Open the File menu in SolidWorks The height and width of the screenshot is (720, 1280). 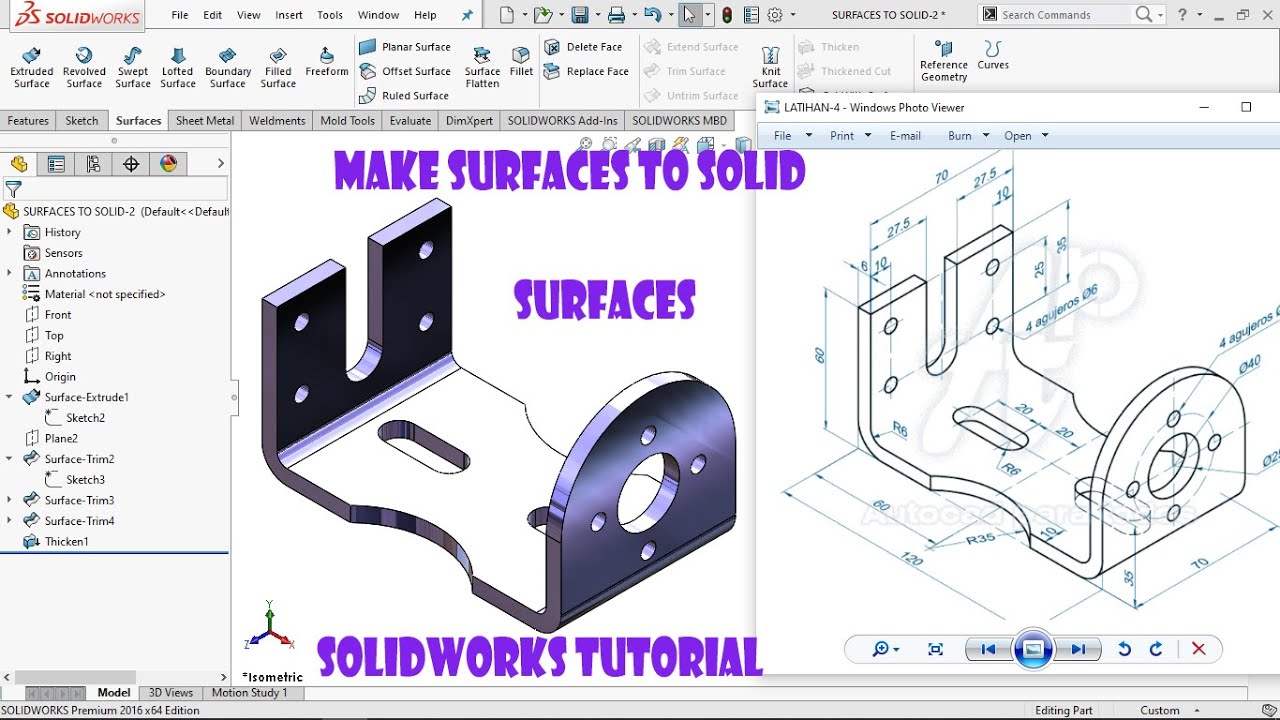tap(179, 15)
